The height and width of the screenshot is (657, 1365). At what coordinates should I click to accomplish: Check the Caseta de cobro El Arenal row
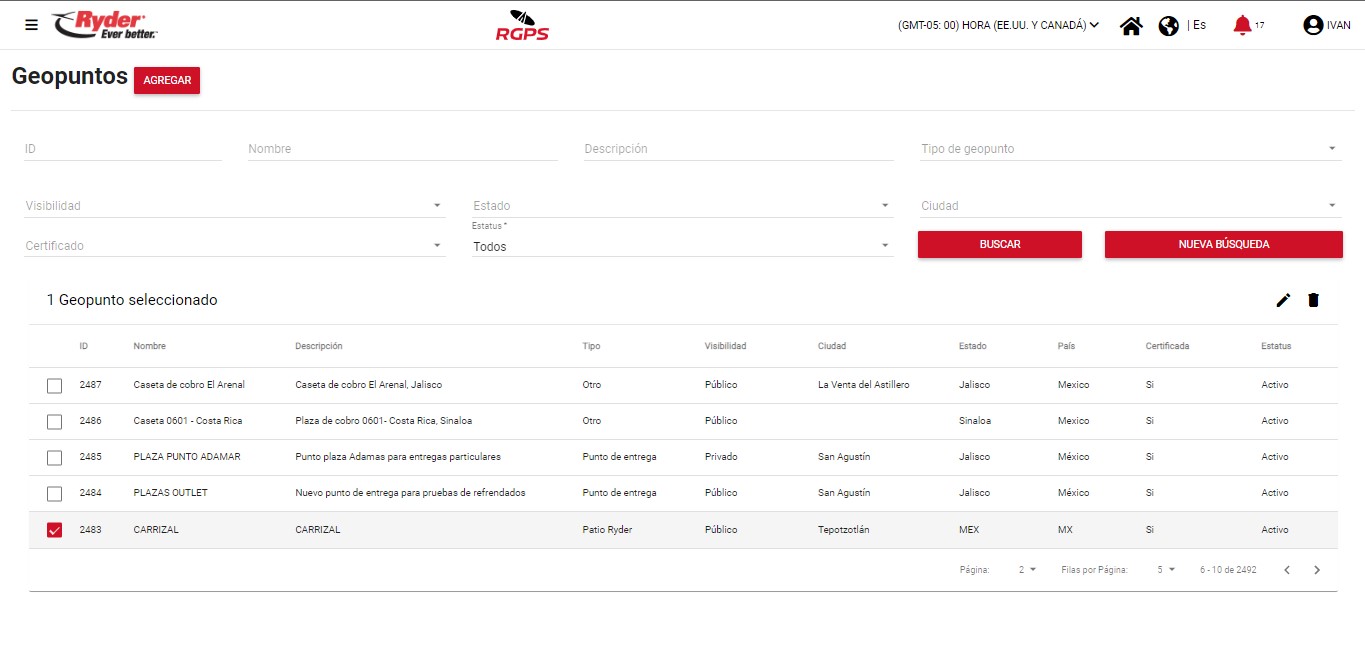pyautogui.click(x=55, y=386)
